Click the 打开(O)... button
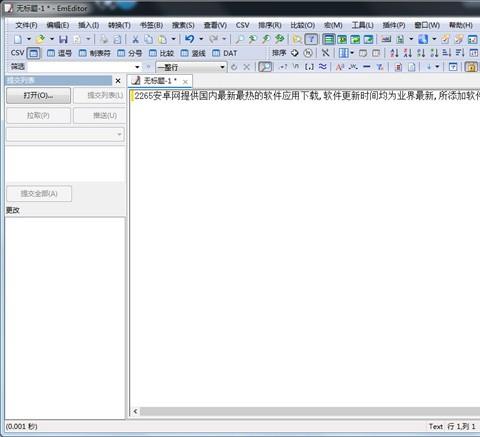Image resolution: width=480 pixels, height=437 pixels. coord(38,96)
